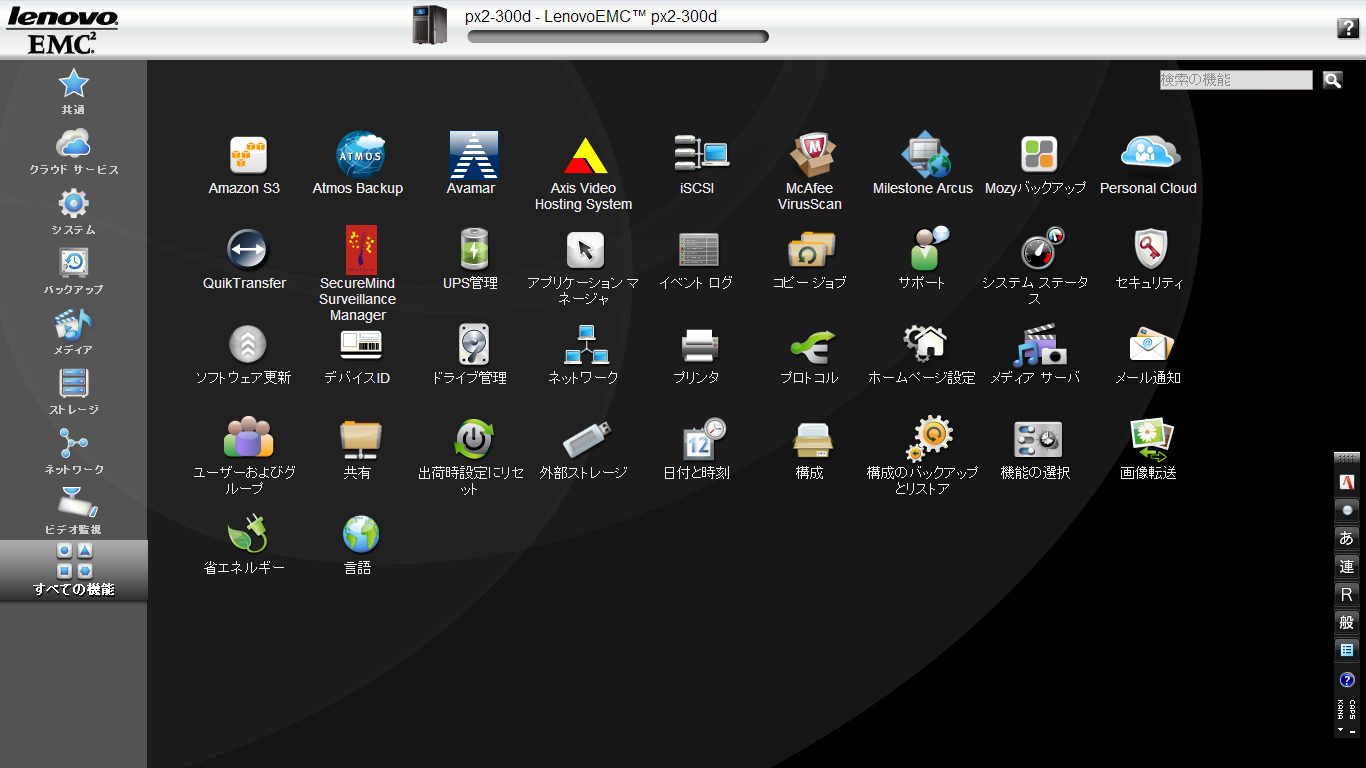The image size is (1366, 768).
Task: Select システム category in sidebar
Action: [x=73, y=211]
